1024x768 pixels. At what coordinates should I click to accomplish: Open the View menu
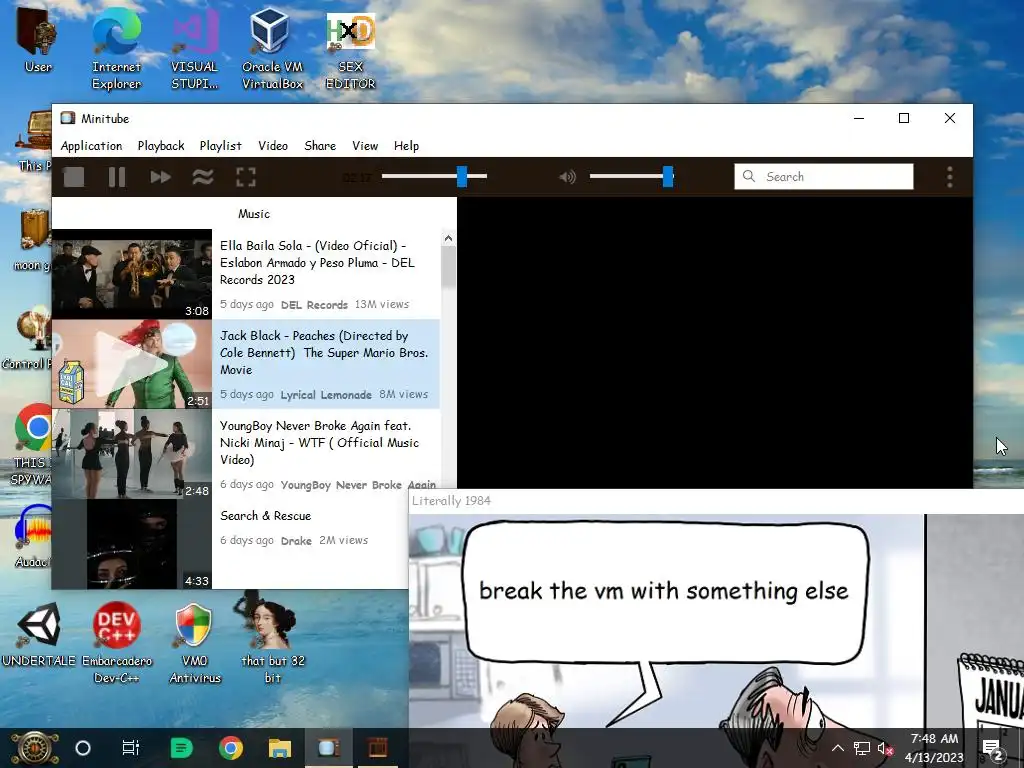point(365,146)
